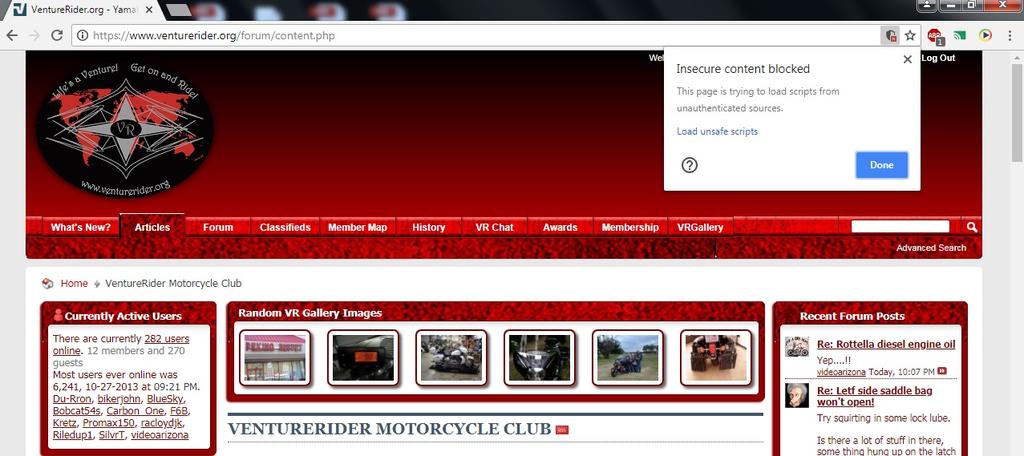Open the Membership tab

point(630,227)
